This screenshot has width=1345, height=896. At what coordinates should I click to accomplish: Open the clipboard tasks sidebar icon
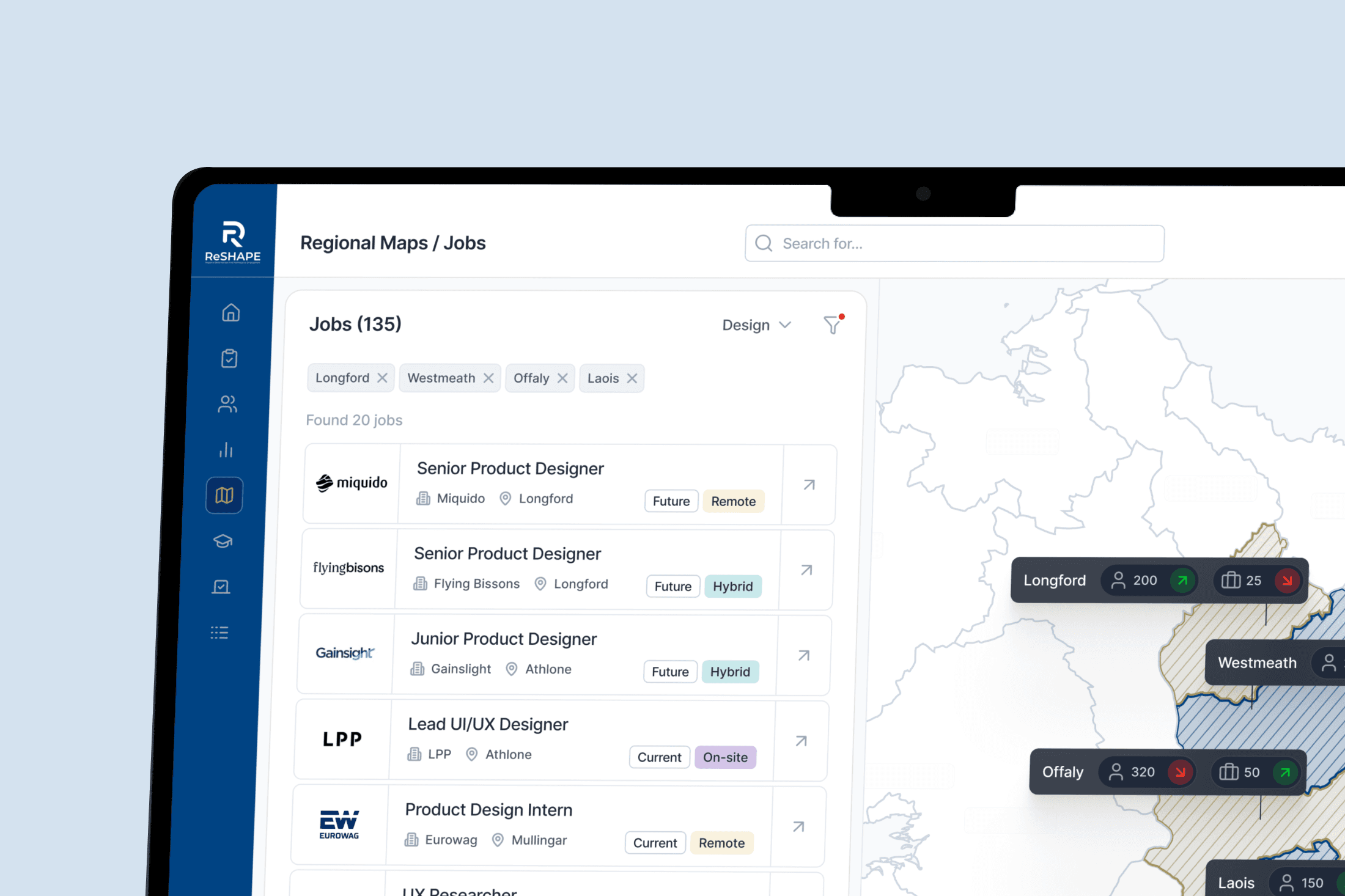point(229,358)
